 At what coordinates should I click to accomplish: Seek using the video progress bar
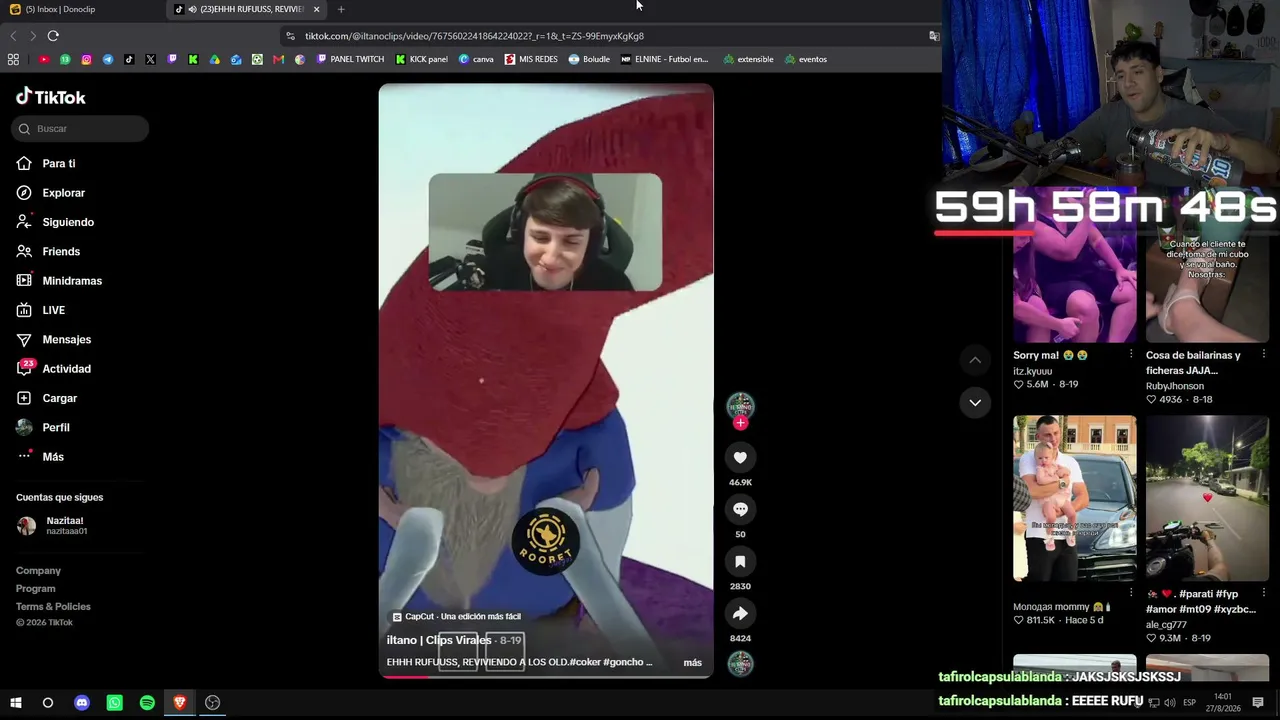click(546, 677)
